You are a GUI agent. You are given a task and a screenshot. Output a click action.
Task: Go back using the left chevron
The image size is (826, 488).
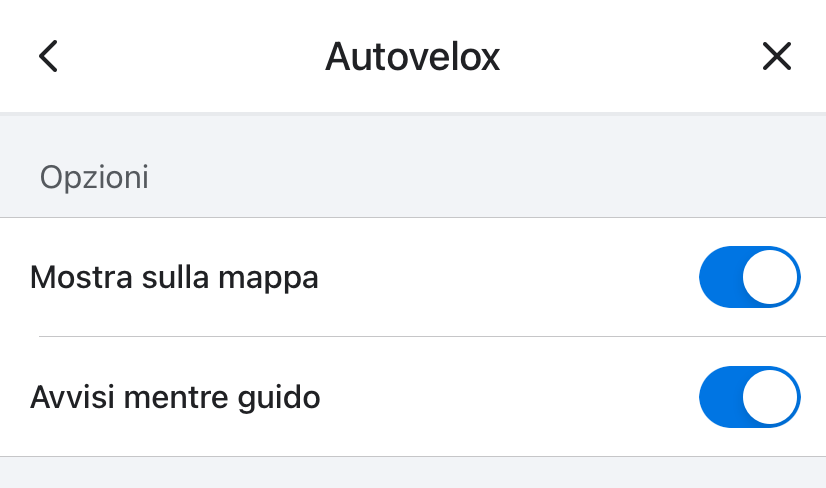[x=48, y=56]
